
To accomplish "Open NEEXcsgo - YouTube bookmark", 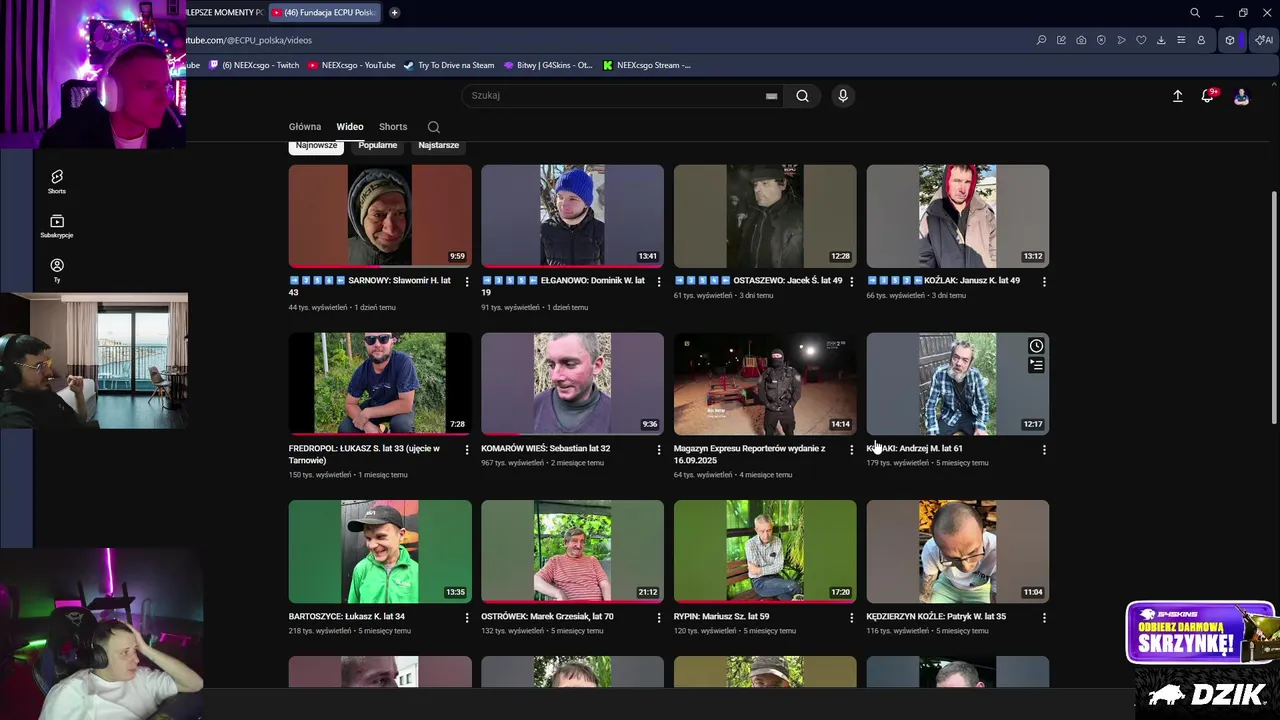I will tap(352, 65).
